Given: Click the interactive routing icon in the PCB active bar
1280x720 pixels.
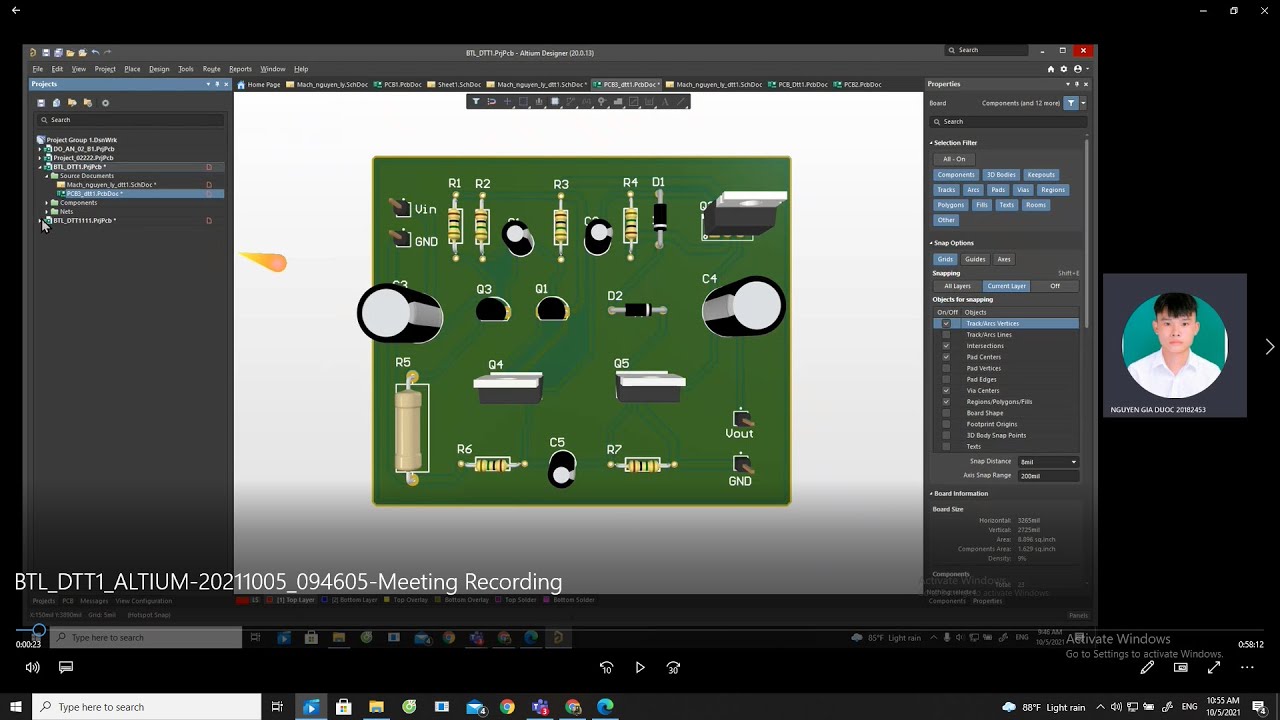Looking at the screenshot, I should coord(570,101).
